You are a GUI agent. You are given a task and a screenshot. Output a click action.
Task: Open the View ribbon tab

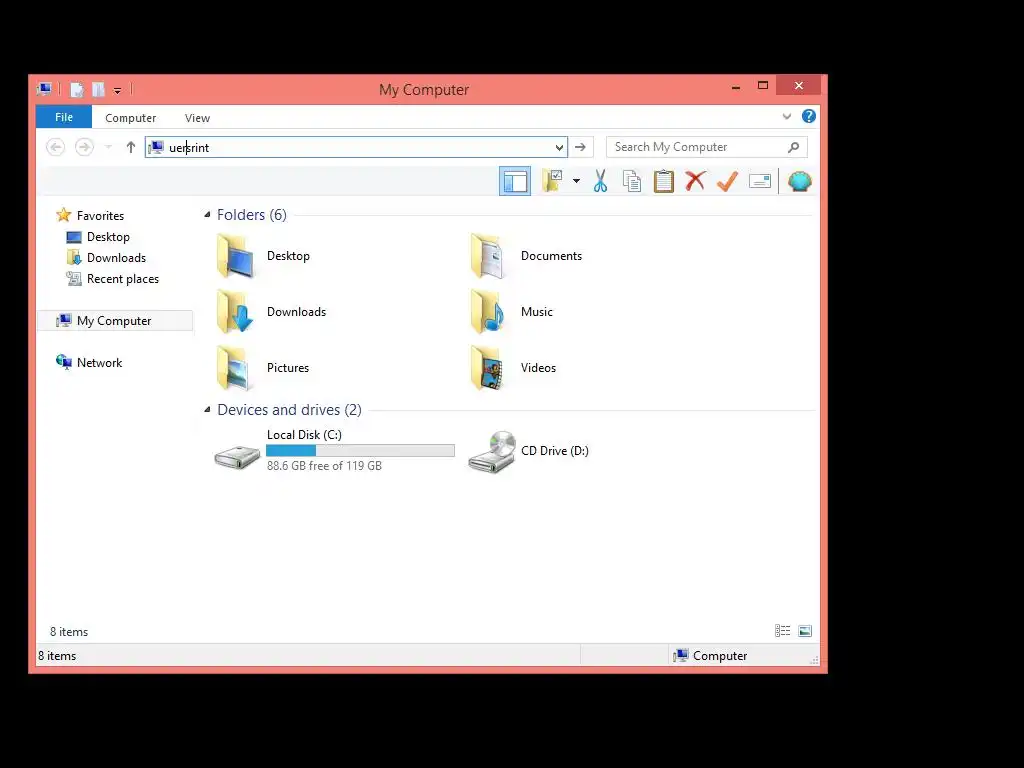pos(197,118)
